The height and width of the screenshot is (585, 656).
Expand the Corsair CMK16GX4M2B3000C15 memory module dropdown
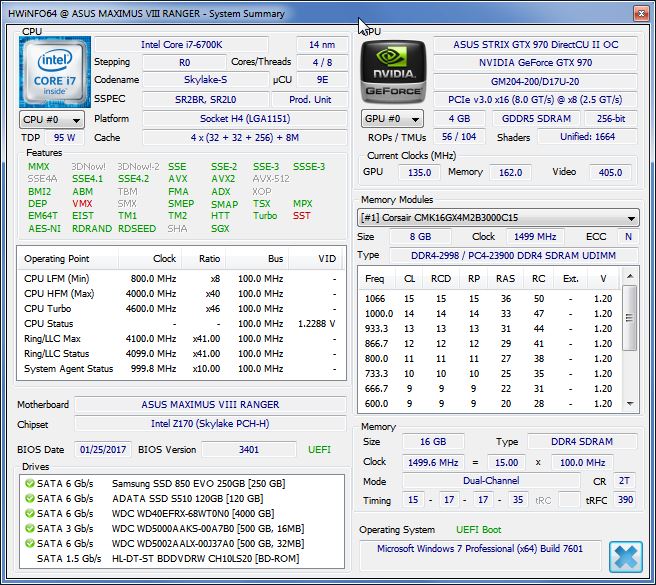(x=498, y=218)
